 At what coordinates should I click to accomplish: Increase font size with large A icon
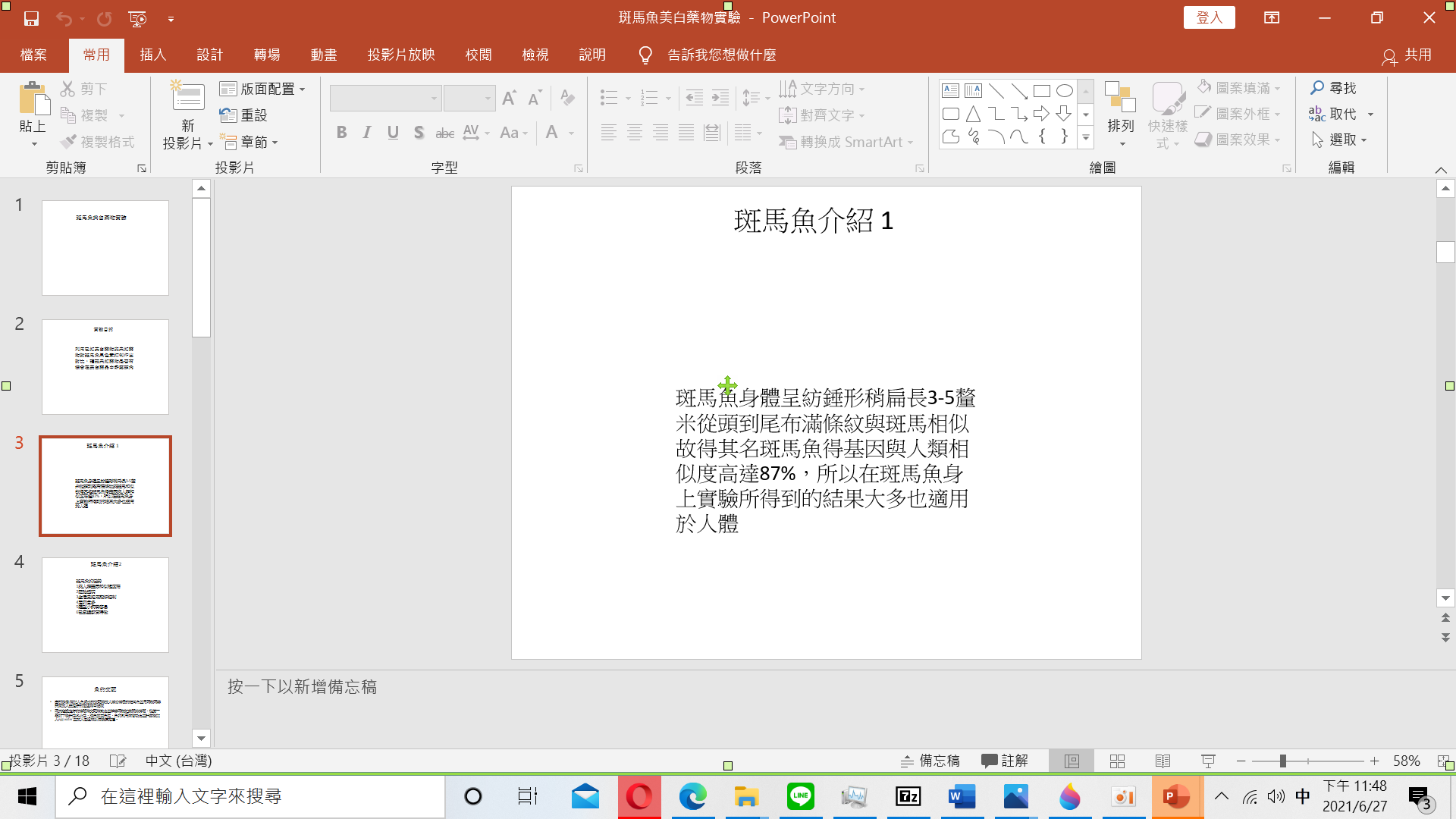click(510, 98)
